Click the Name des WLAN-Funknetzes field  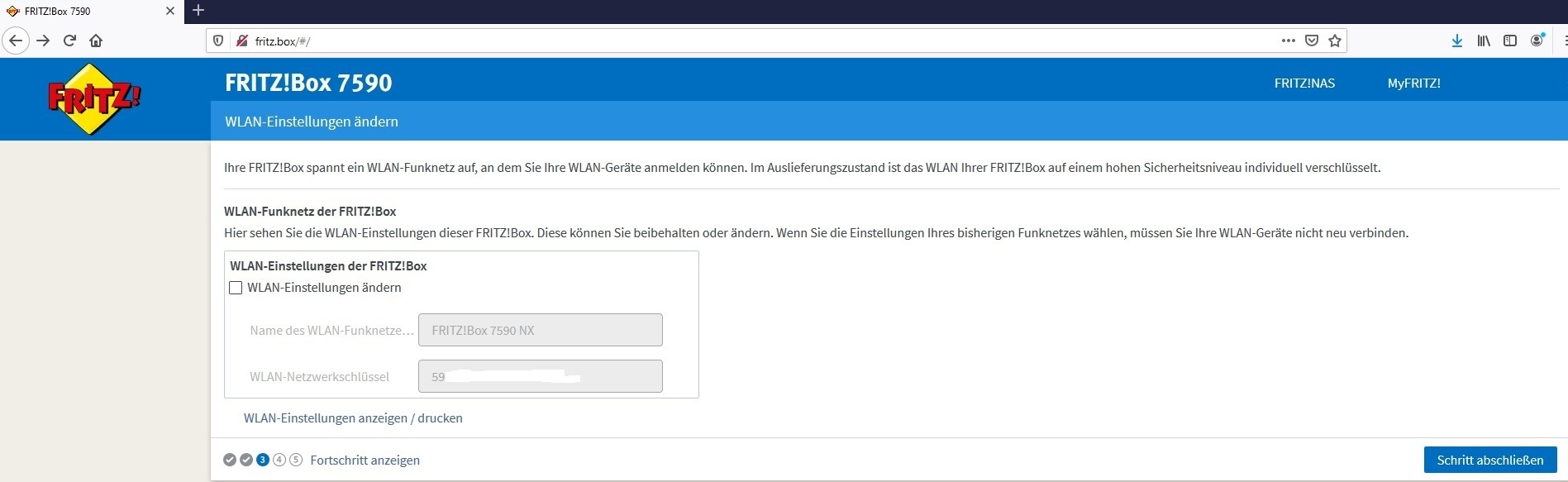(x=541, y=330)
